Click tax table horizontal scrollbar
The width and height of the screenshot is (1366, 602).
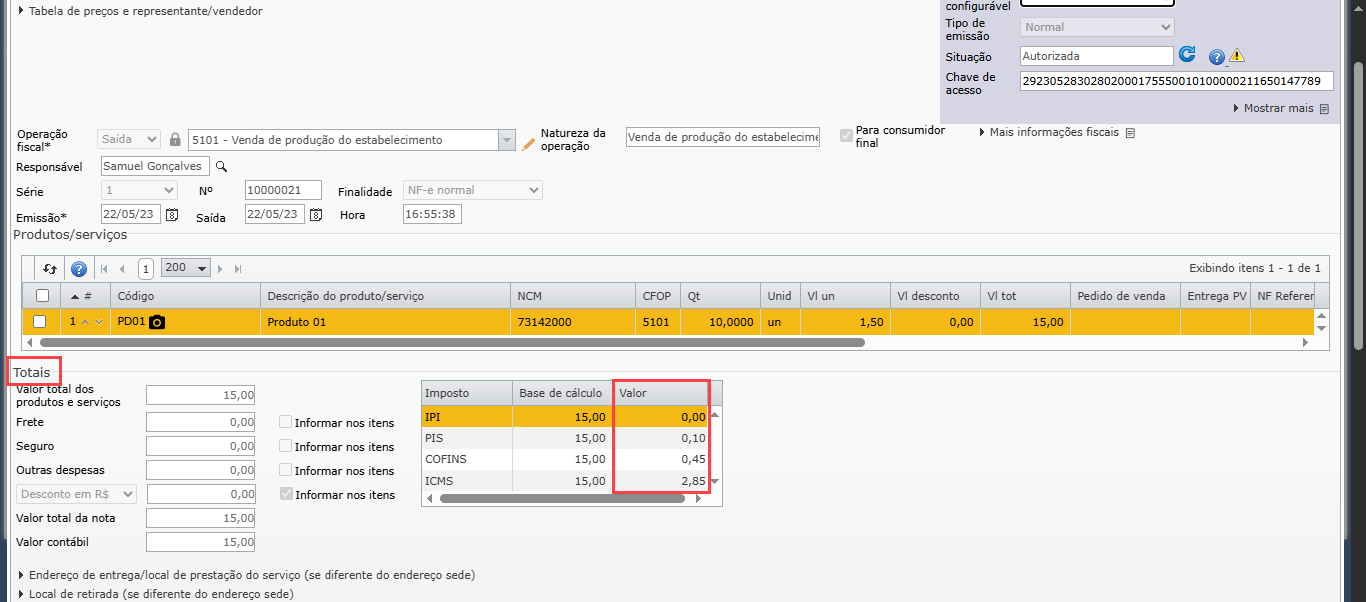tap(562, 498)
